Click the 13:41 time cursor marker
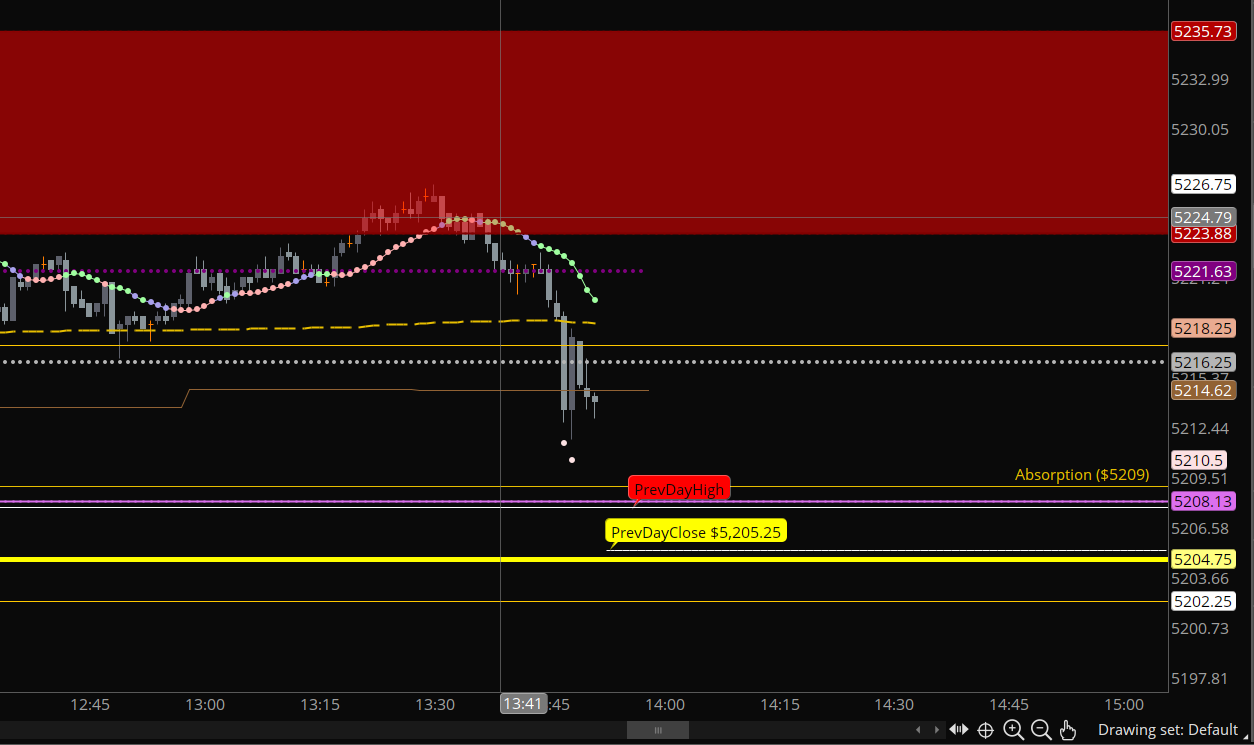Viewport: 1254px width, 745px height. coord(523,704)
